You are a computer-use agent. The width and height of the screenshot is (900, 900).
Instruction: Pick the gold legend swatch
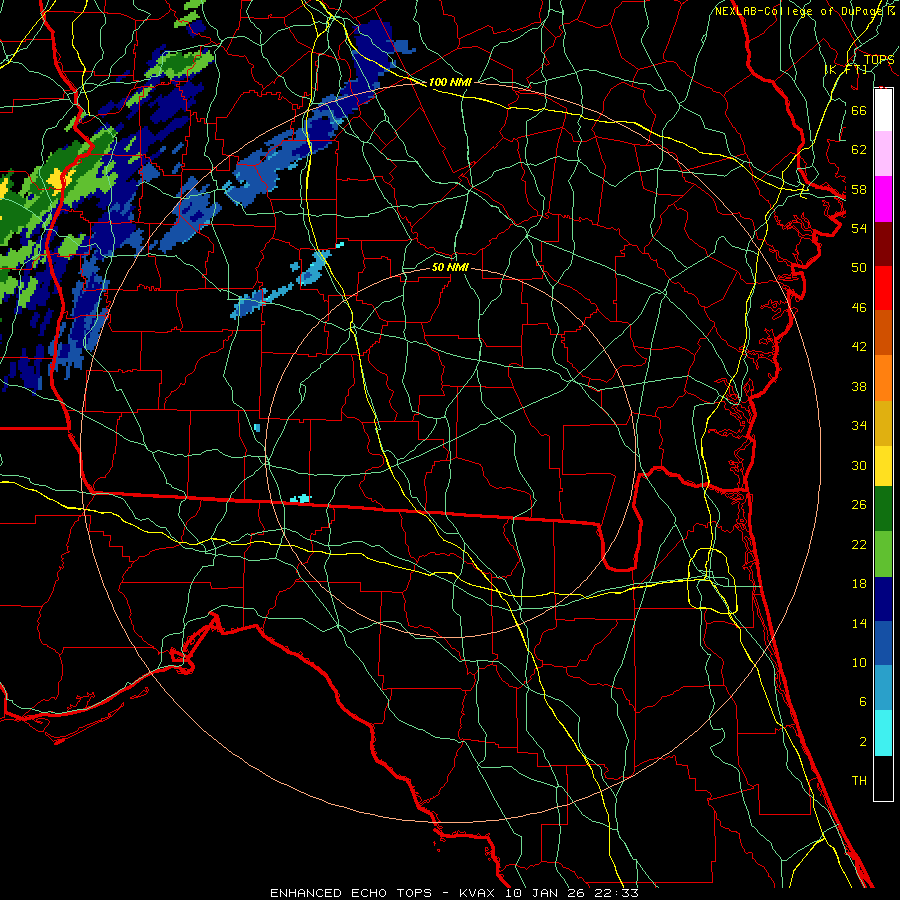(883, 423)
